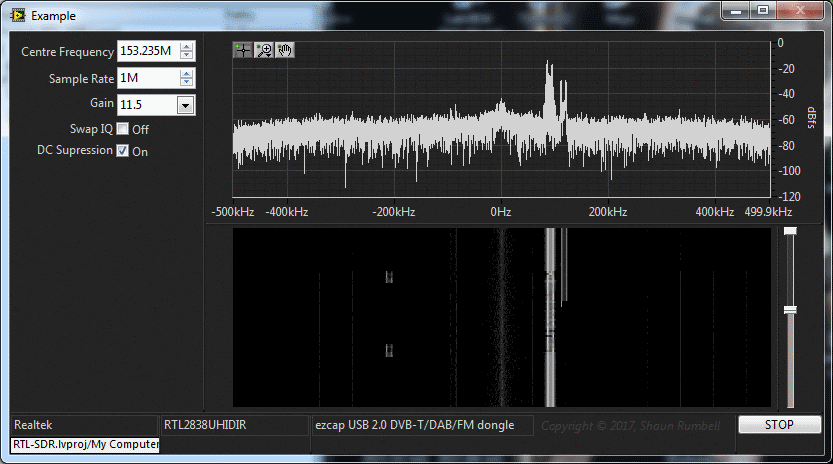Select the crosshair cursor tool on the graph
833x464 pixels.
click(x=243, y=50)
